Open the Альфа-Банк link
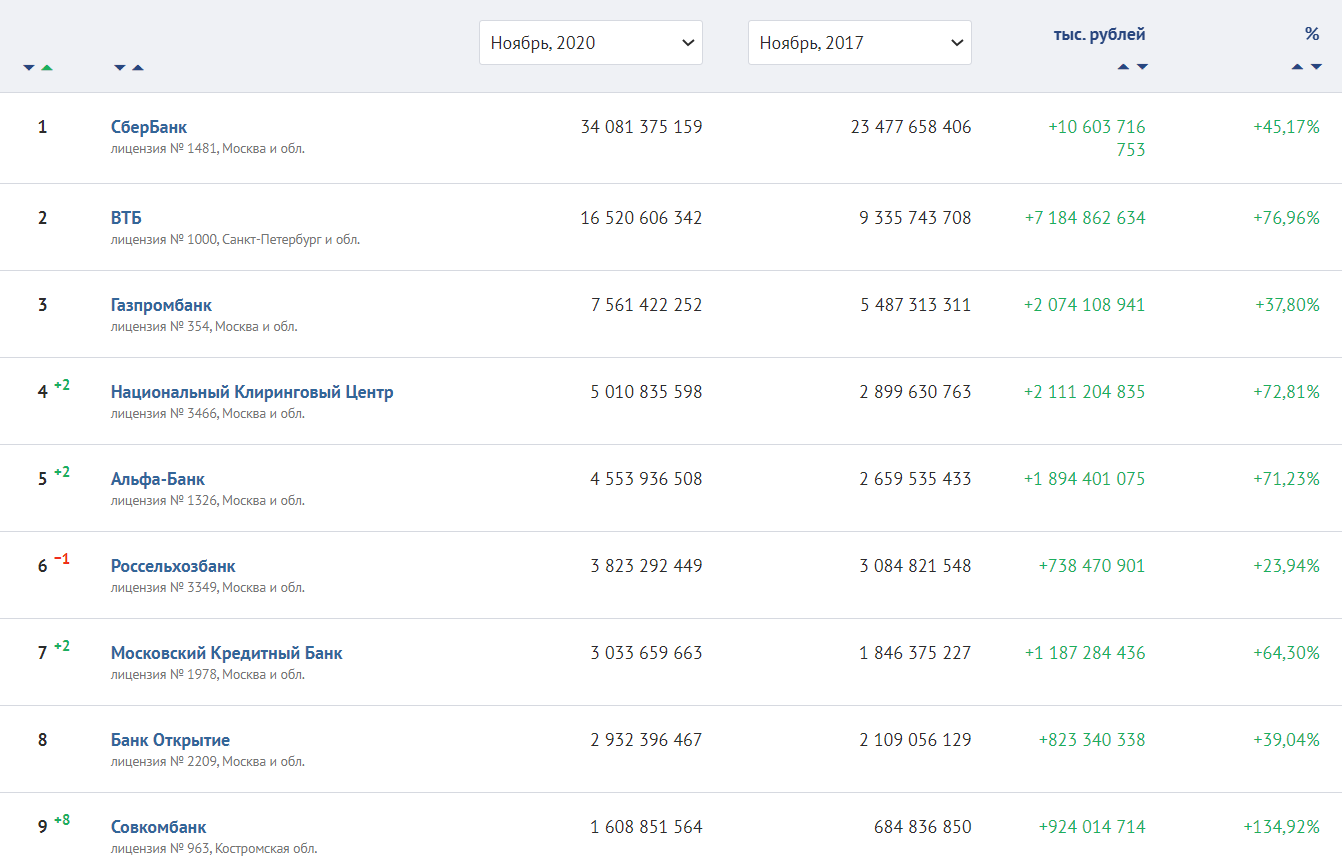This screenshot has width=1342, height=868. click(x=158, y=479)
